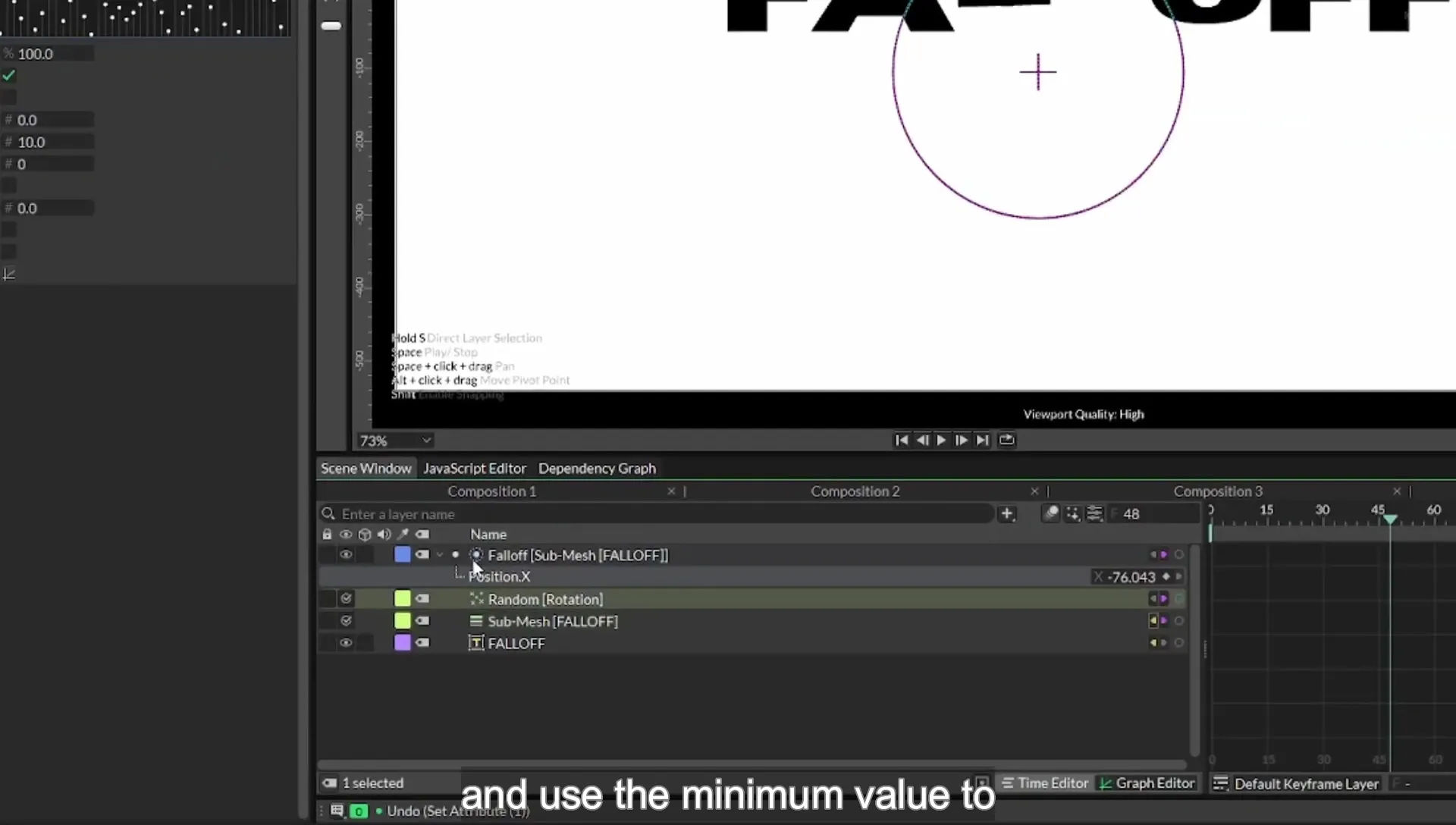
Task: Step forward one frame
Action: click(962, 441)
